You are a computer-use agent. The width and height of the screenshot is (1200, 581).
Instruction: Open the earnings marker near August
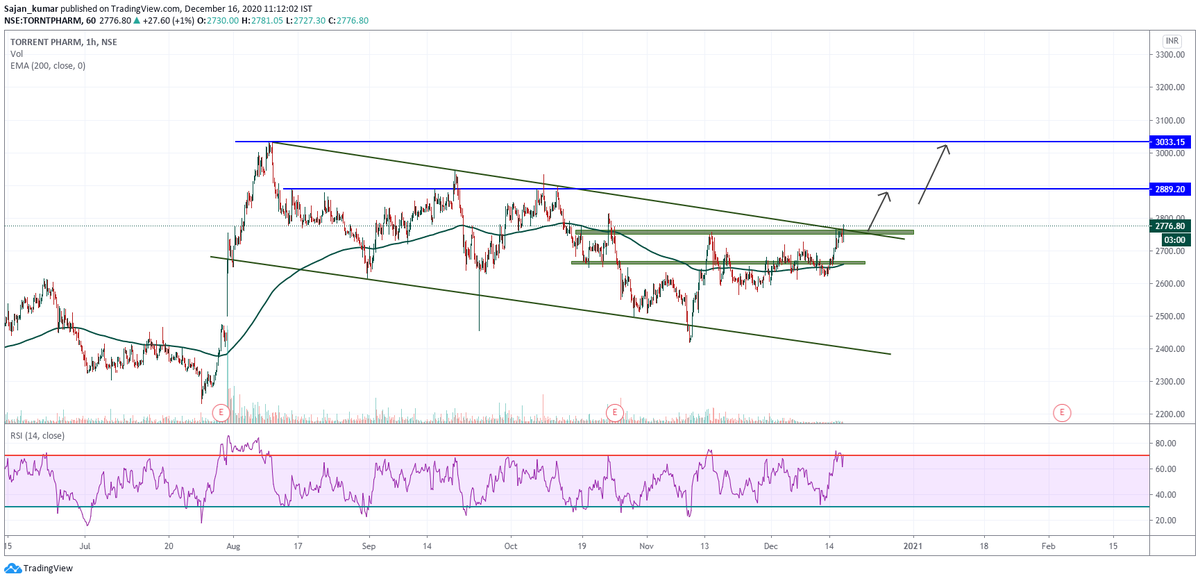(221, 412)
